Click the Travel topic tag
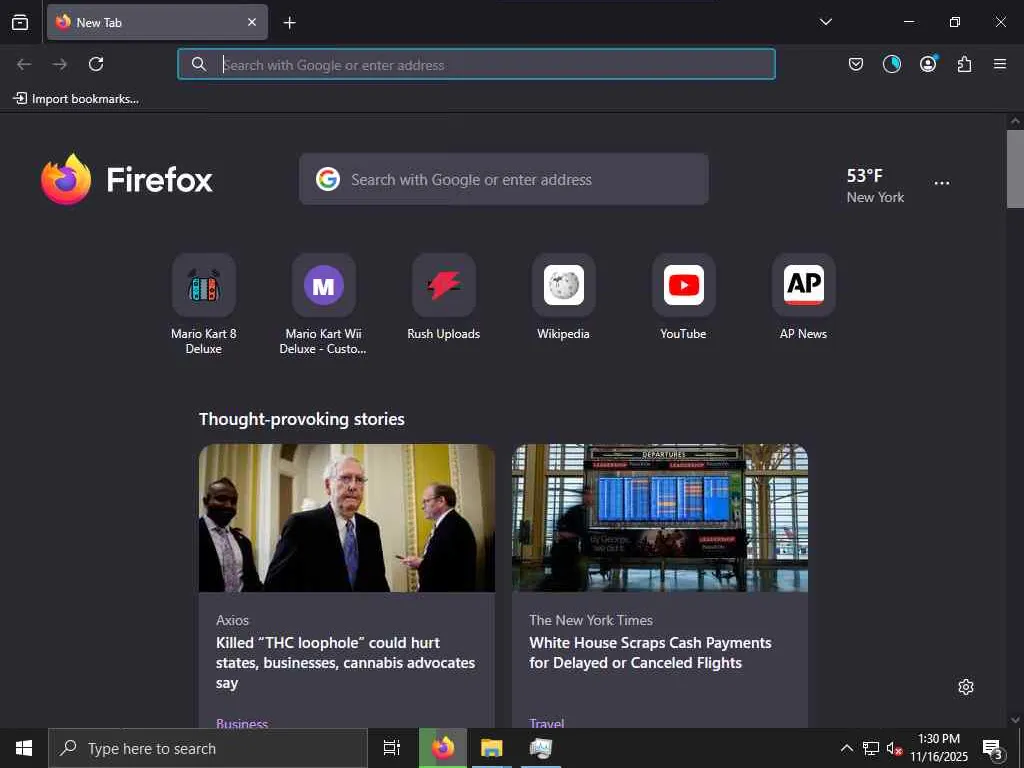The width and height of the screenshot is (1024, 768). [547, 722]
